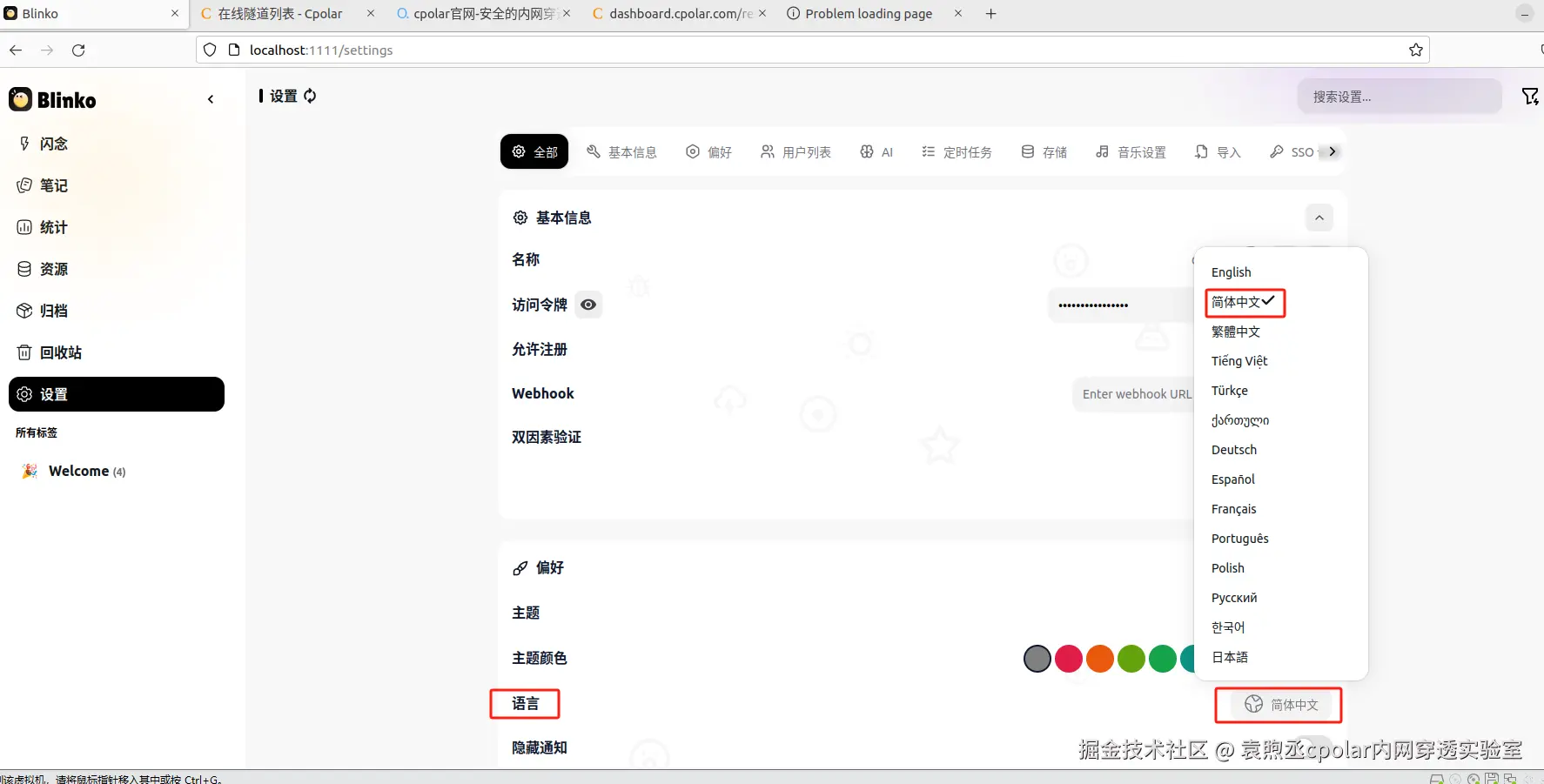Choose 日本語 from the language list
Viewport: 1544px width, 784px height.
coord(1280,657)
